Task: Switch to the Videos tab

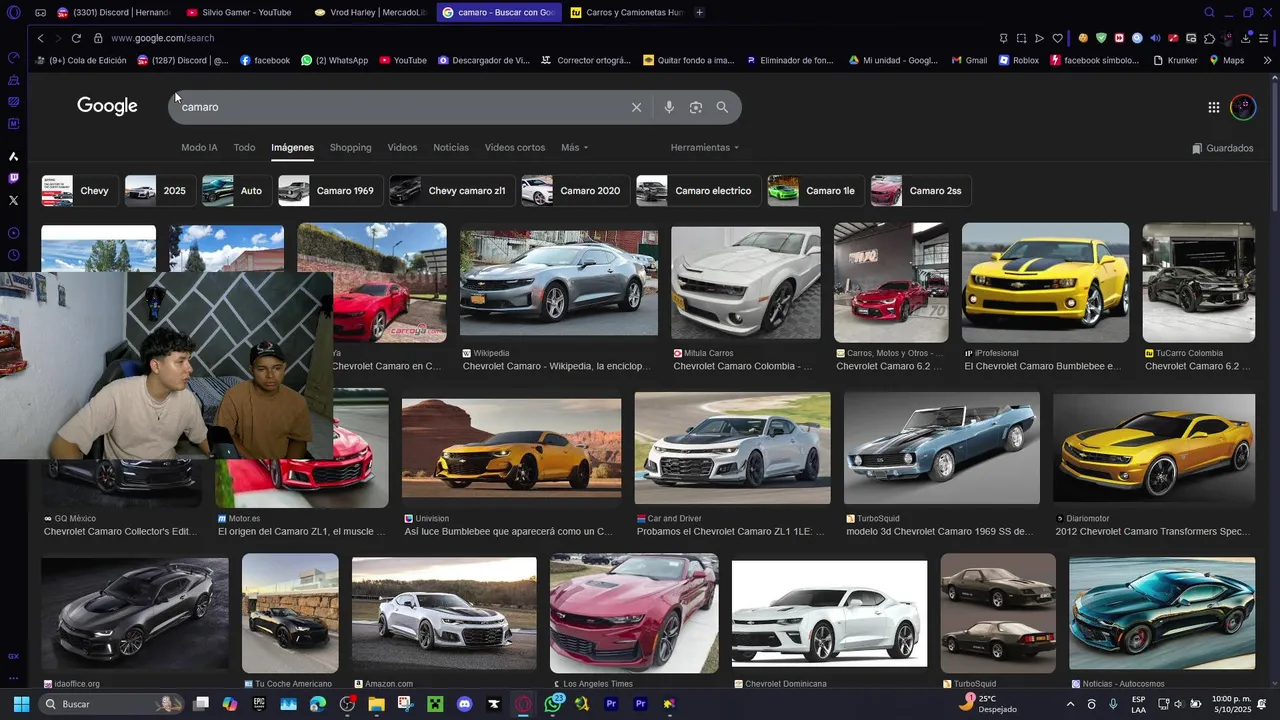Action: (402, 147)
